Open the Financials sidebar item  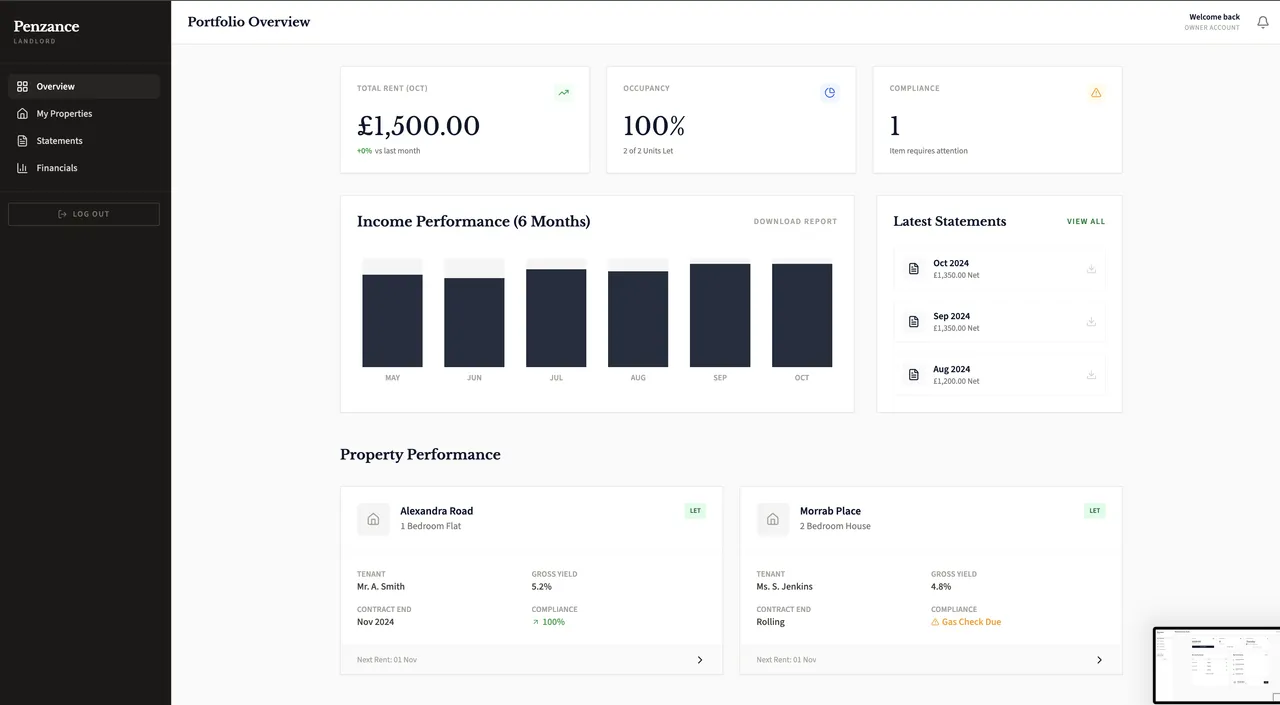[57, 168]
